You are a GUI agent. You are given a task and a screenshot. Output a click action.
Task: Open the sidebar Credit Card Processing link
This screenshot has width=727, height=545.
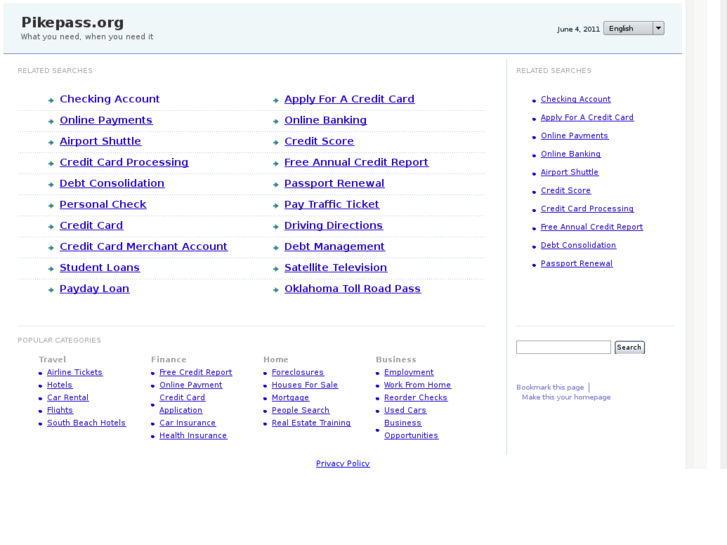[587, 209]
